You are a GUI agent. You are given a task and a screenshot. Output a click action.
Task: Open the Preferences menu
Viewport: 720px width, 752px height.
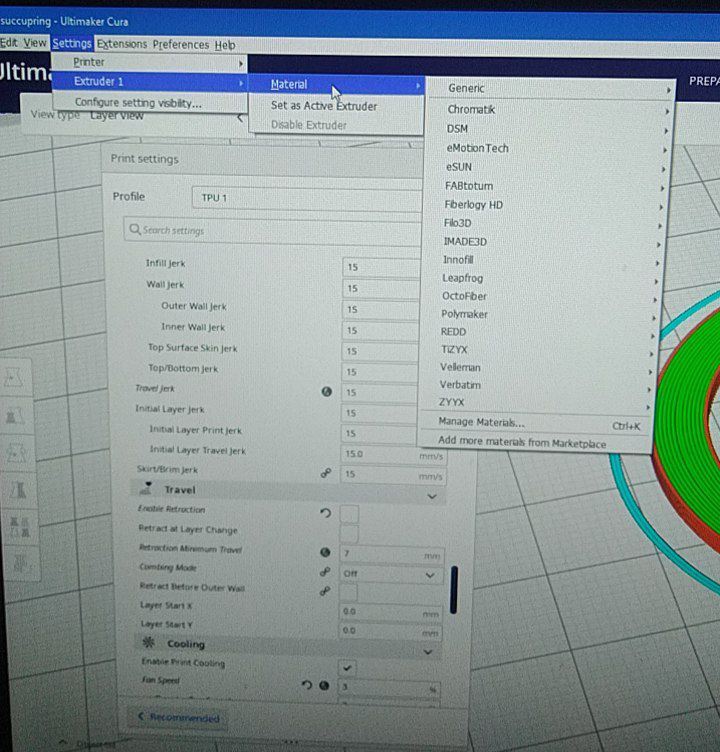[x=181, y=45]
